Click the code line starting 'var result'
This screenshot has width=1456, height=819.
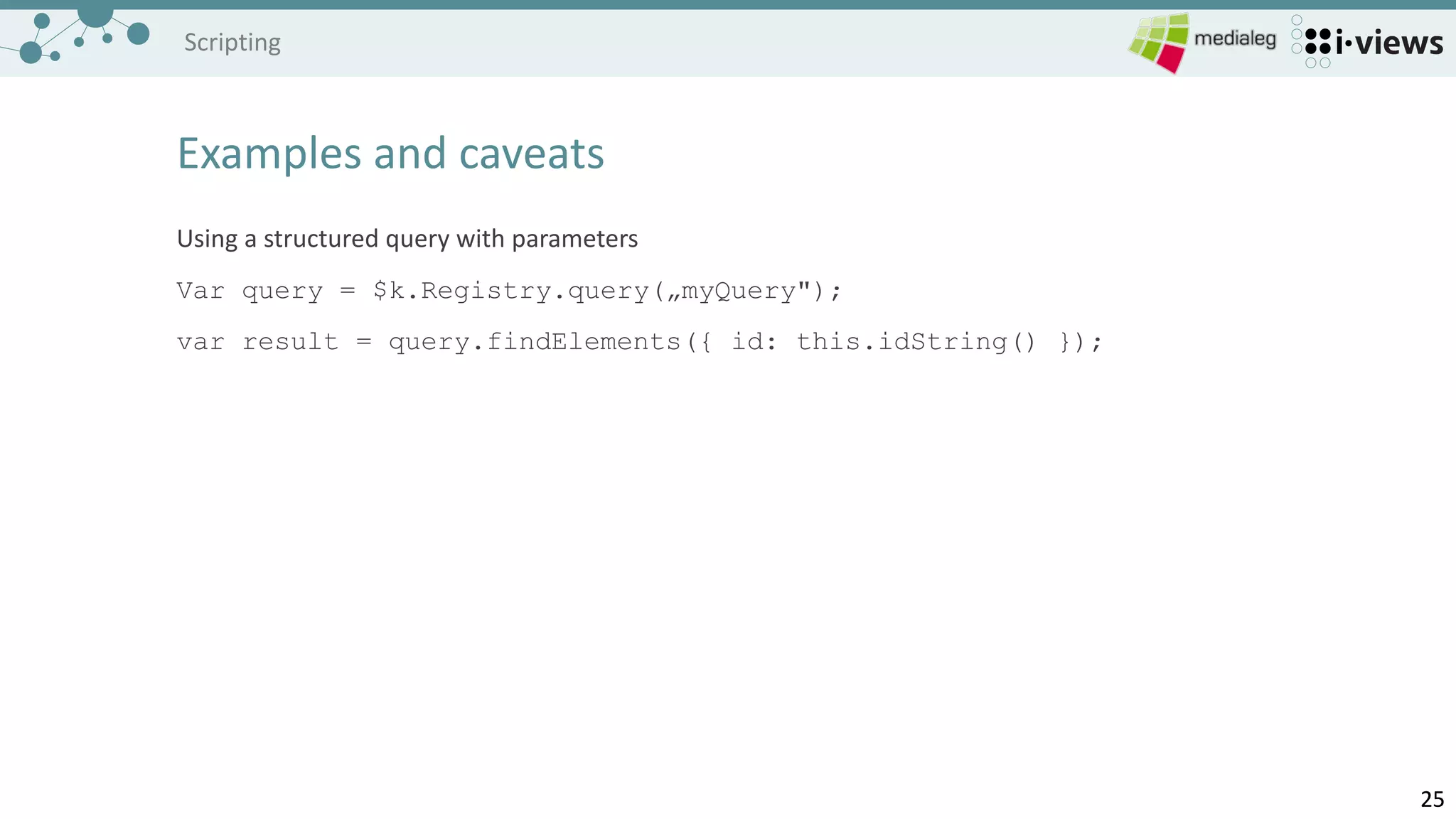[639, 343]
